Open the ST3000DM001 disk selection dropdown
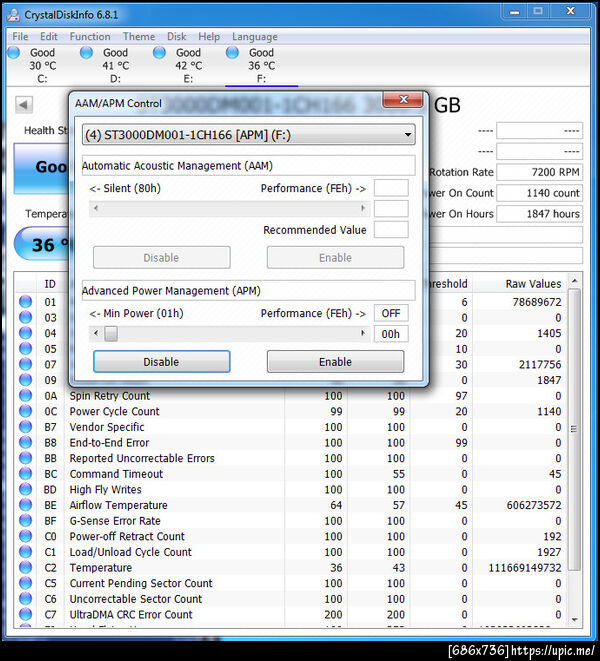 click(248, 135)
